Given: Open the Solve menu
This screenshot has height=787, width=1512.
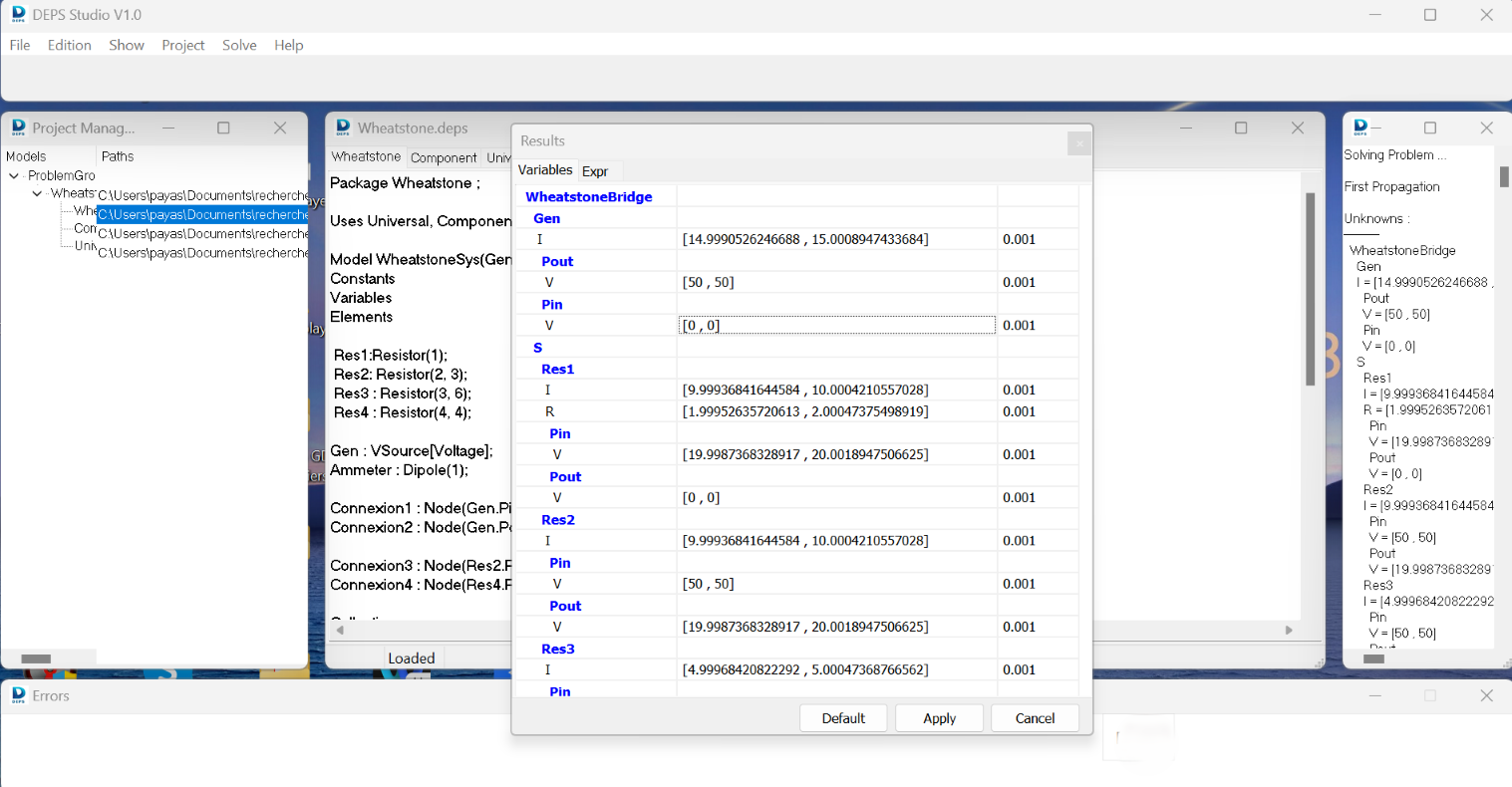Looking at the screenshot, I should click(239, 45).
